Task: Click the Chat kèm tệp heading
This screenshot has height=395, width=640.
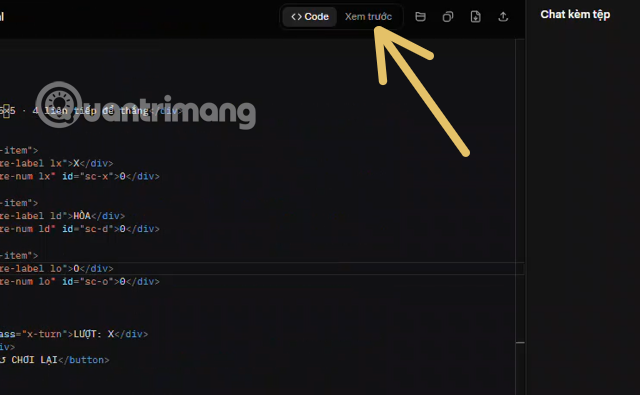Action: coord(575,15)
